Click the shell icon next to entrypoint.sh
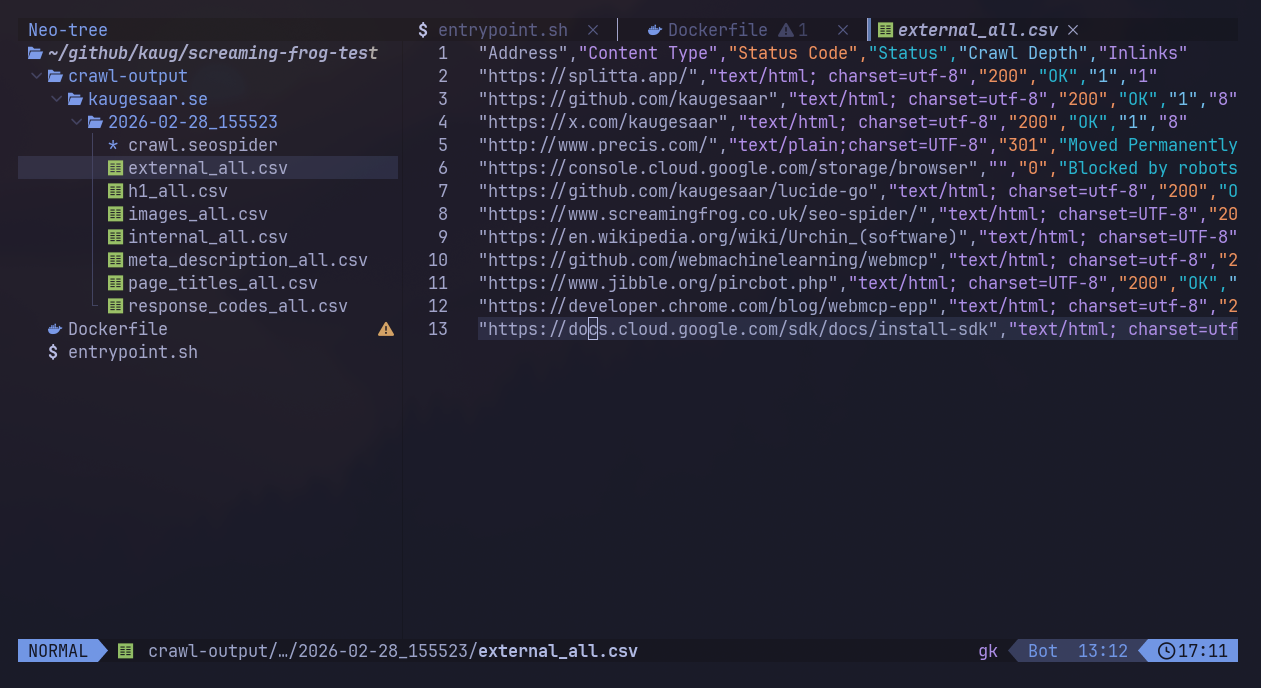Image resolution: width=1261 pixels, height=688 pixels. (52, 352)
